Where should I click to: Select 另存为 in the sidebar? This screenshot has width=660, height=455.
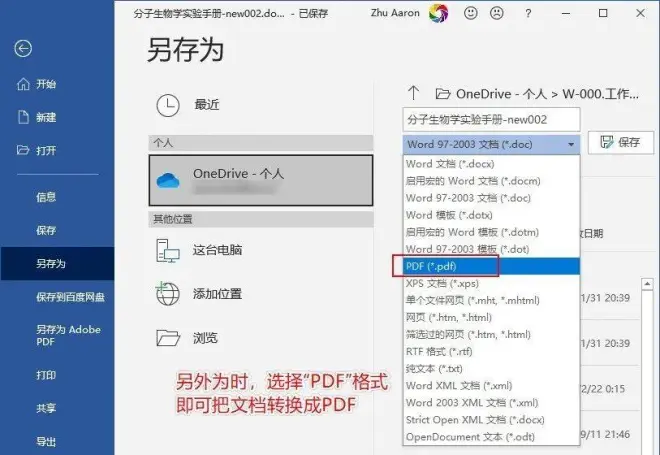tap(57, 263)
